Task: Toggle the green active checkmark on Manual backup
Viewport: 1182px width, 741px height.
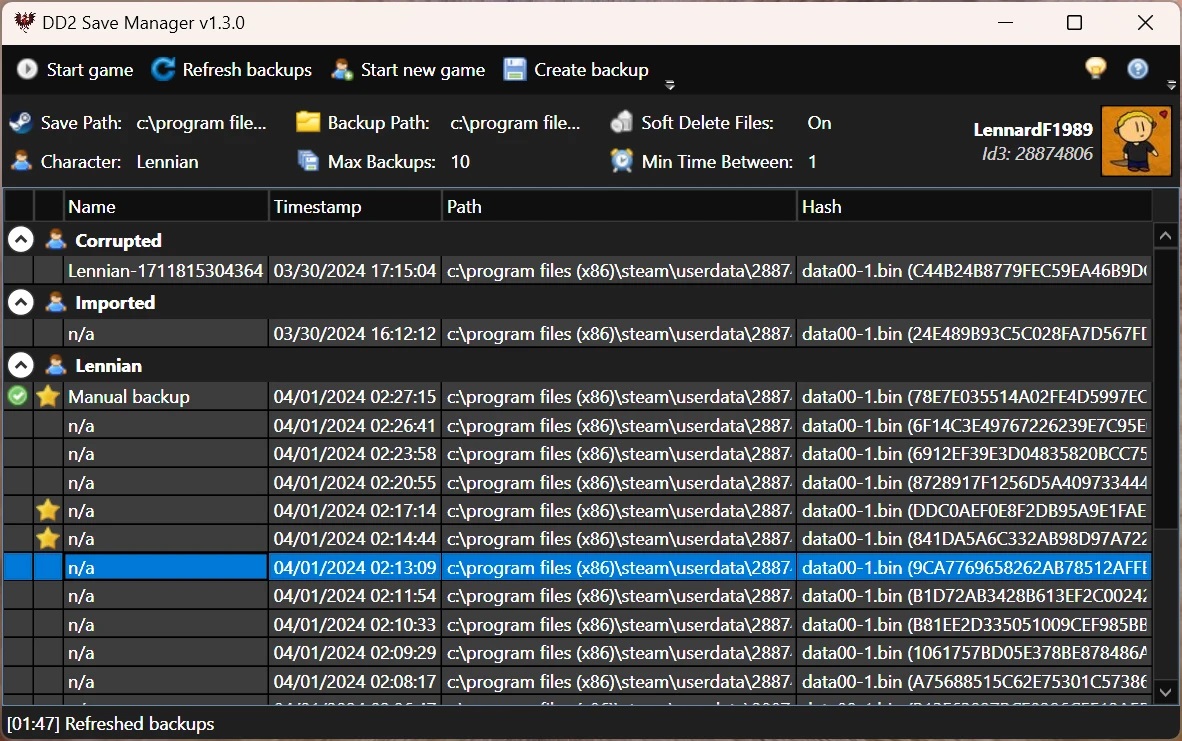Action: (x=18, y=397)
